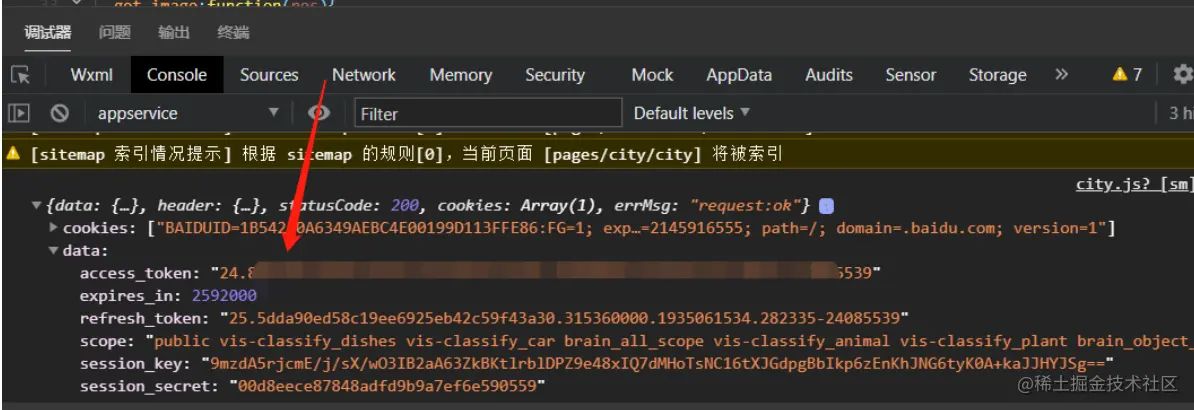Clear console with the ban icon

(59, 114)
